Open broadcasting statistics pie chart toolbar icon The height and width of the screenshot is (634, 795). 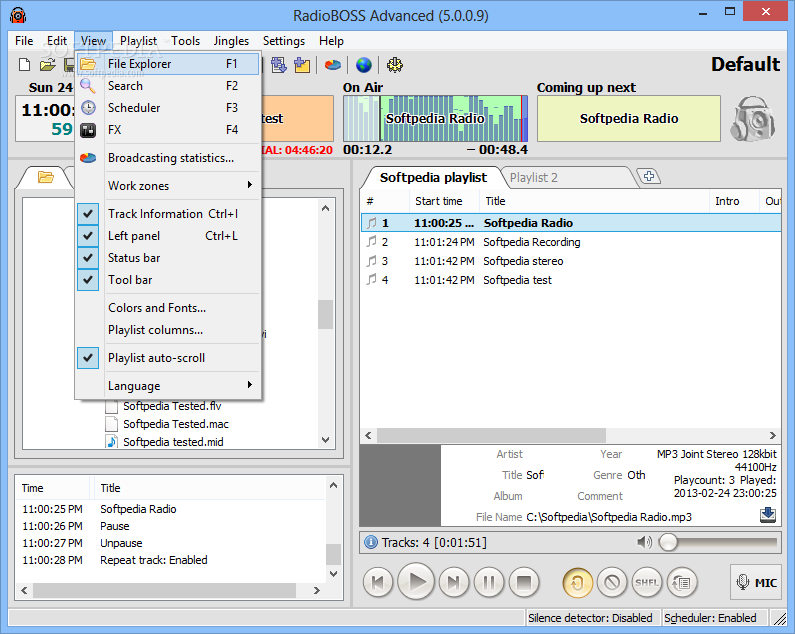point(333,64)
